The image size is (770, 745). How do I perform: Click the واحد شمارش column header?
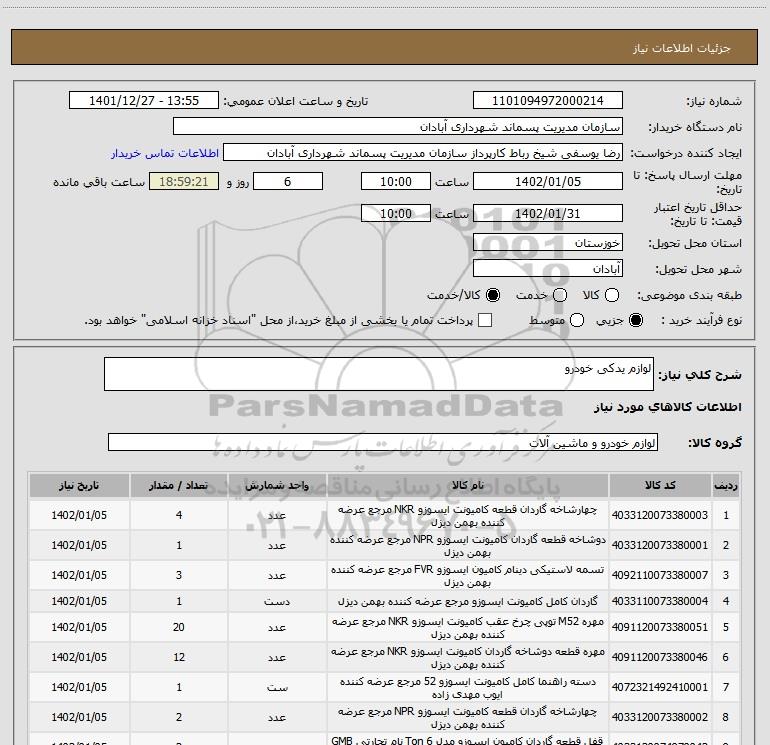pyautogui.click(x=277, y=485)
